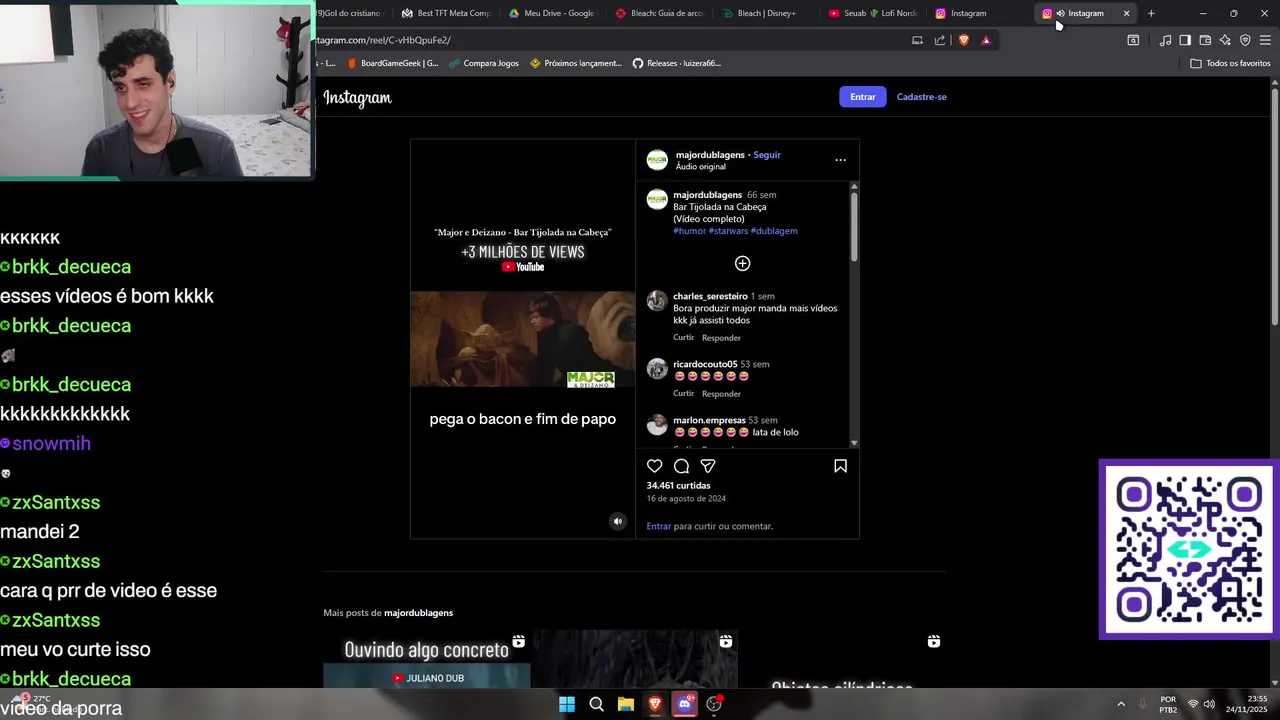Click the #humor hashtag link

[690, 231]
